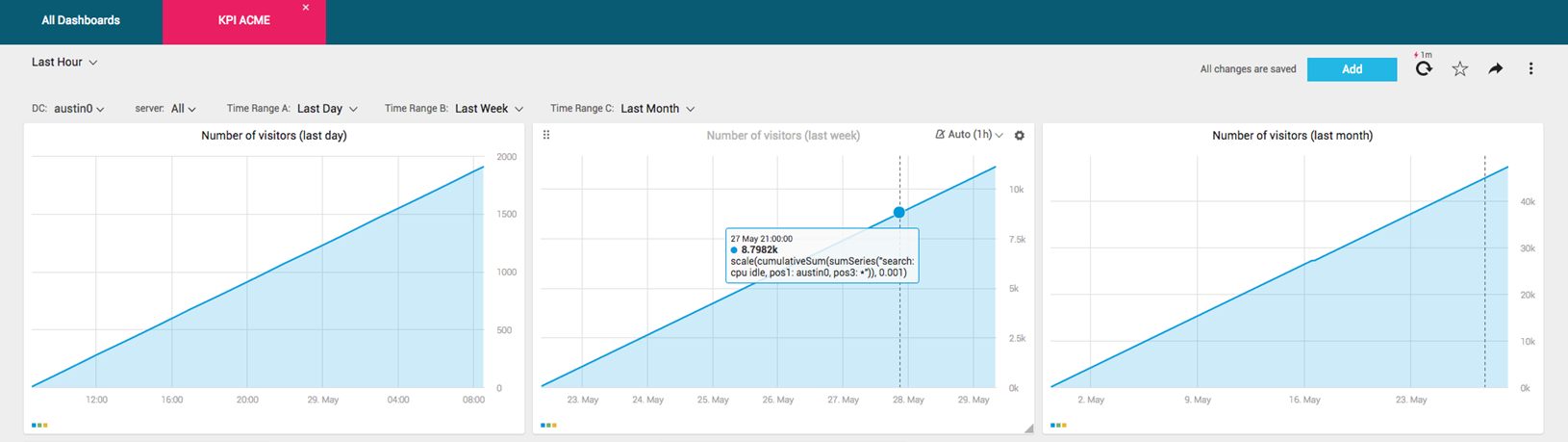The height and width of the screenshot is (442, 1568).
Task: Click the refresh interval icon
Action: pyautogui.click(x=1424, y=68)
